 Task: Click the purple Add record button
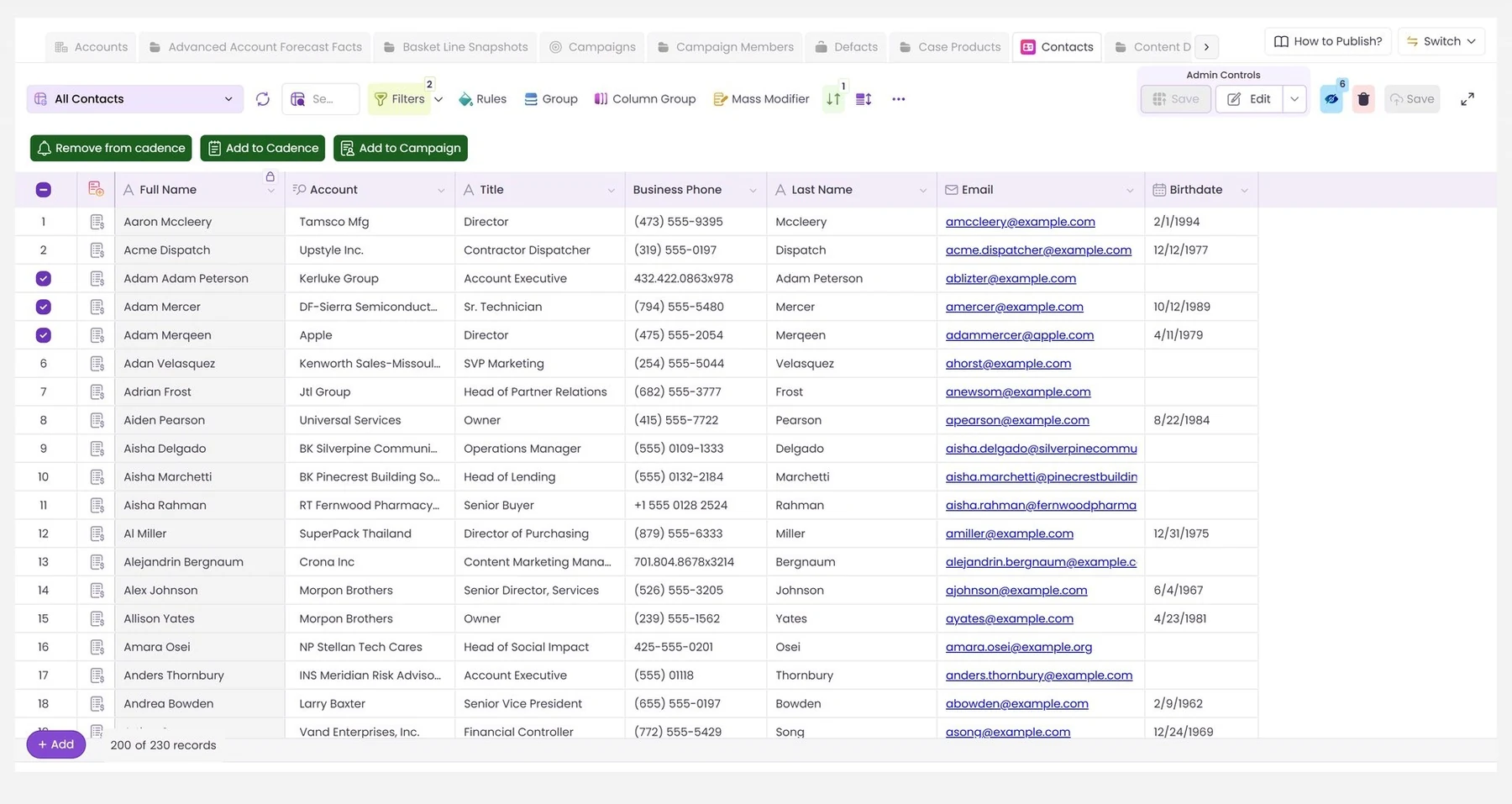pyautogui.click(x=56, y=744)
